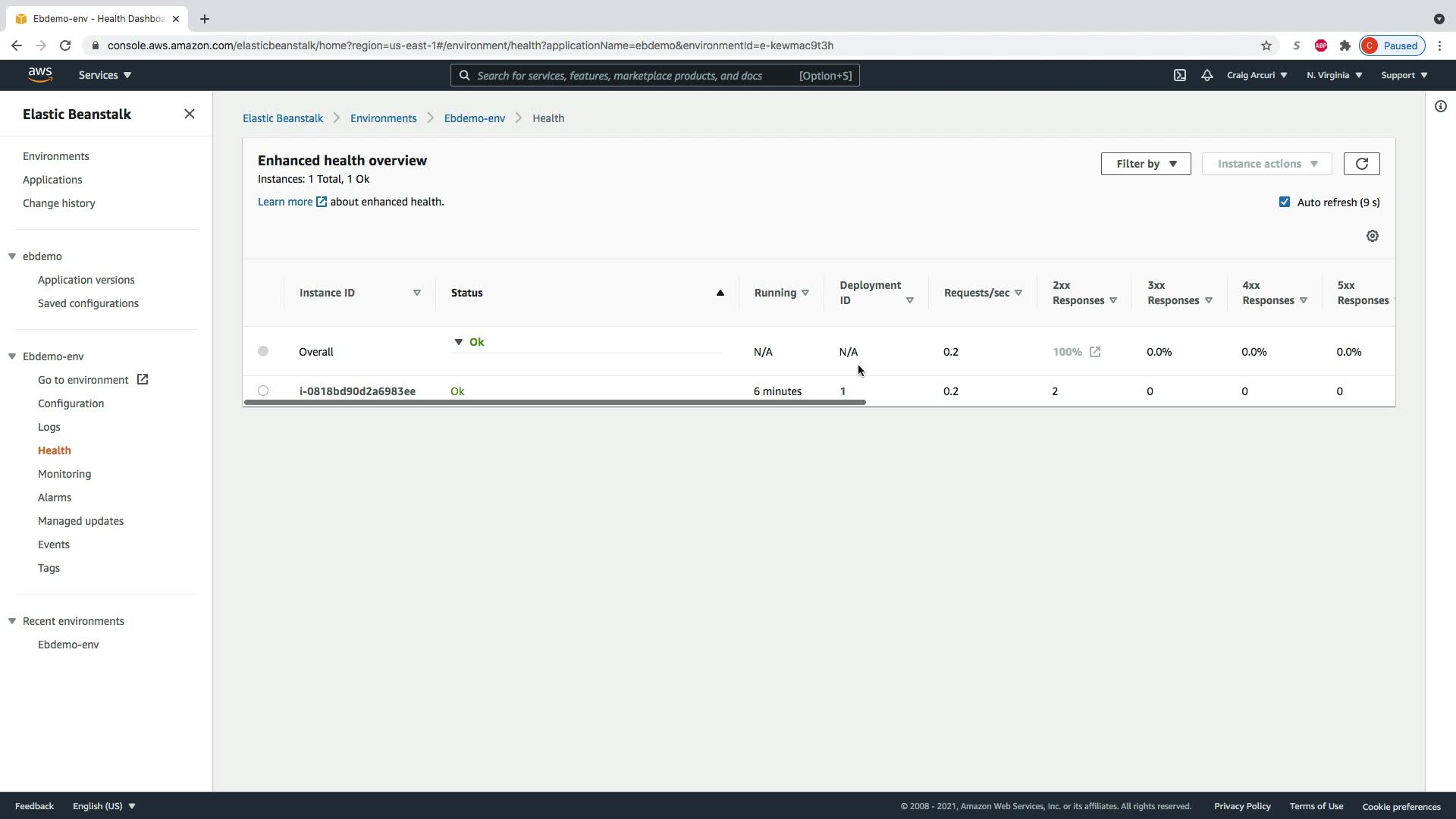This screenshot has width=1456, height=819.
Task: Close the Elastic Beanstalk sidebar
Action: click(189, 114)
